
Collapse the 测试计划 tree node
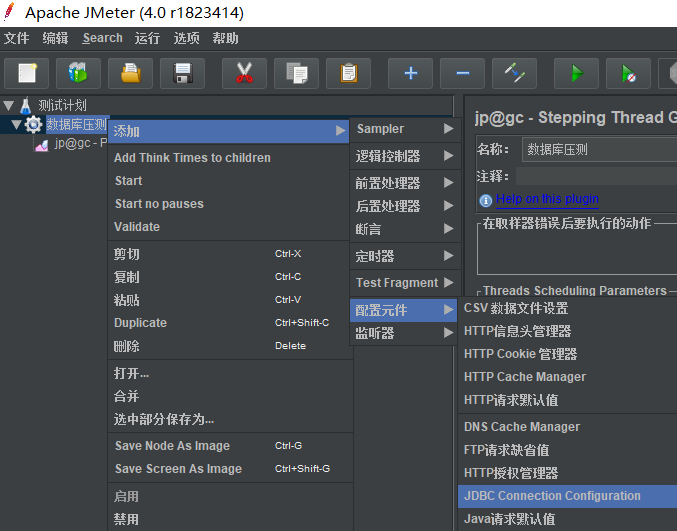[9, 105]
